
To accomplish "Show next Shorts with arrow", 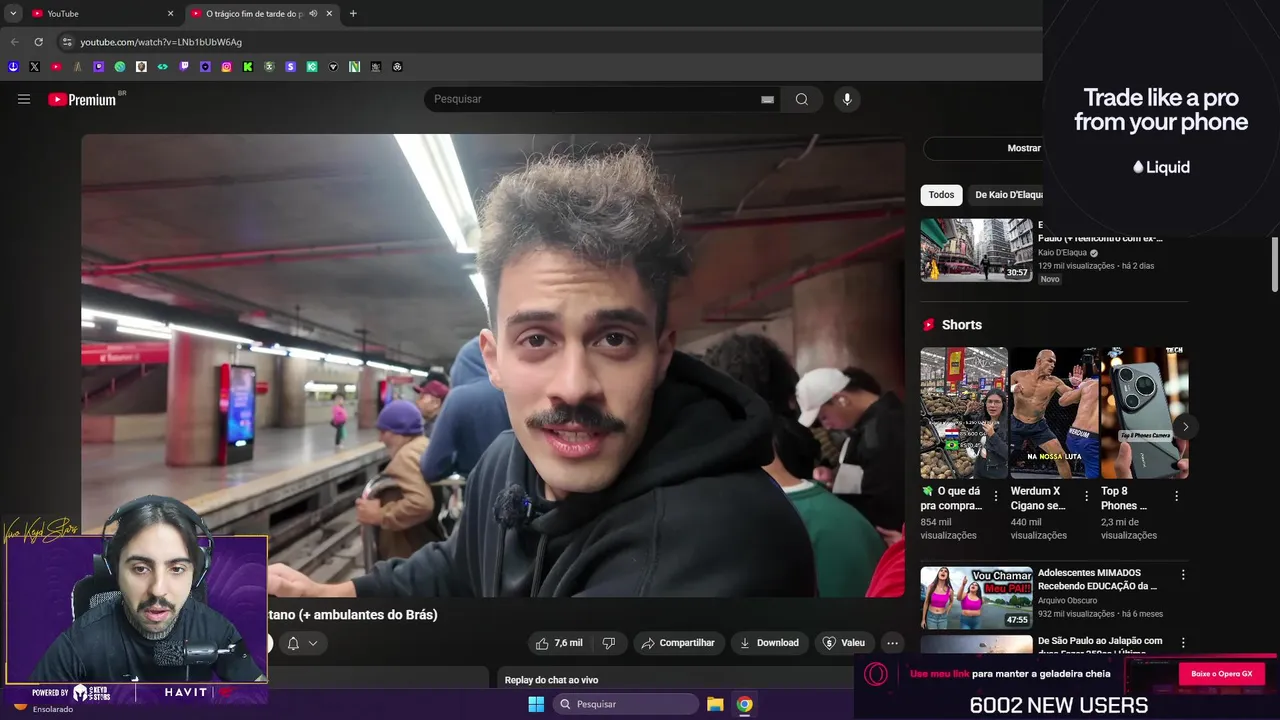I will (1185, 427).
